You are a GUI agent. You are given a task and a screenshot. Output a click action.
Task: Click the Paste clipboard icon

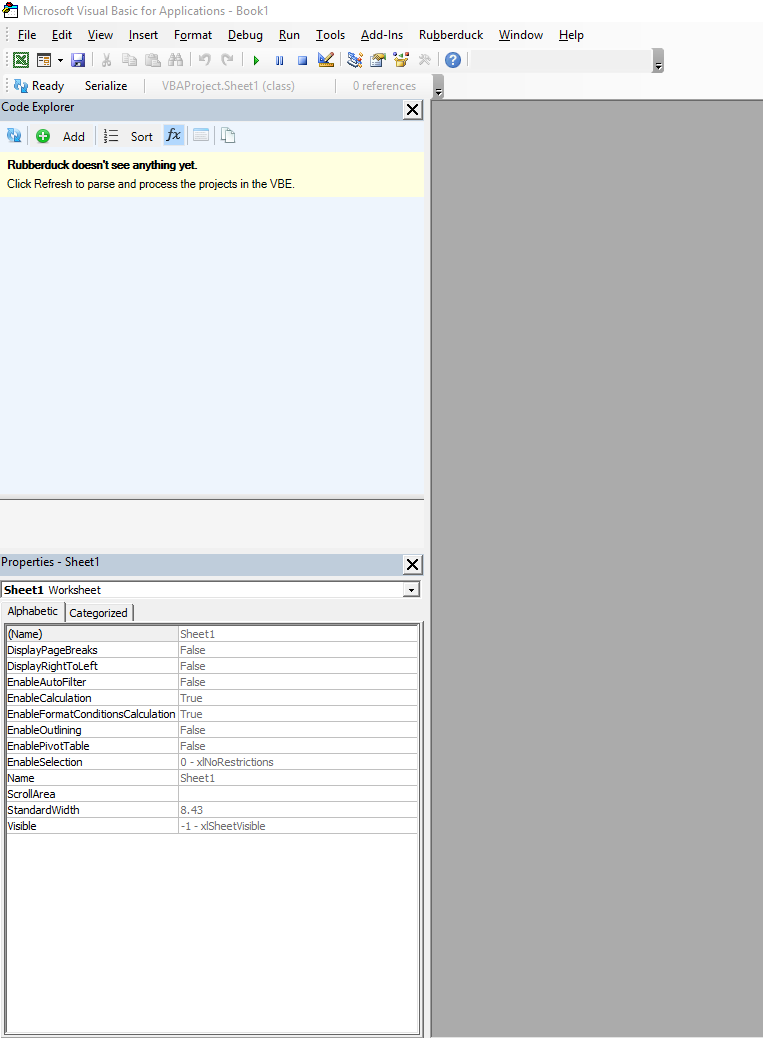153,60
